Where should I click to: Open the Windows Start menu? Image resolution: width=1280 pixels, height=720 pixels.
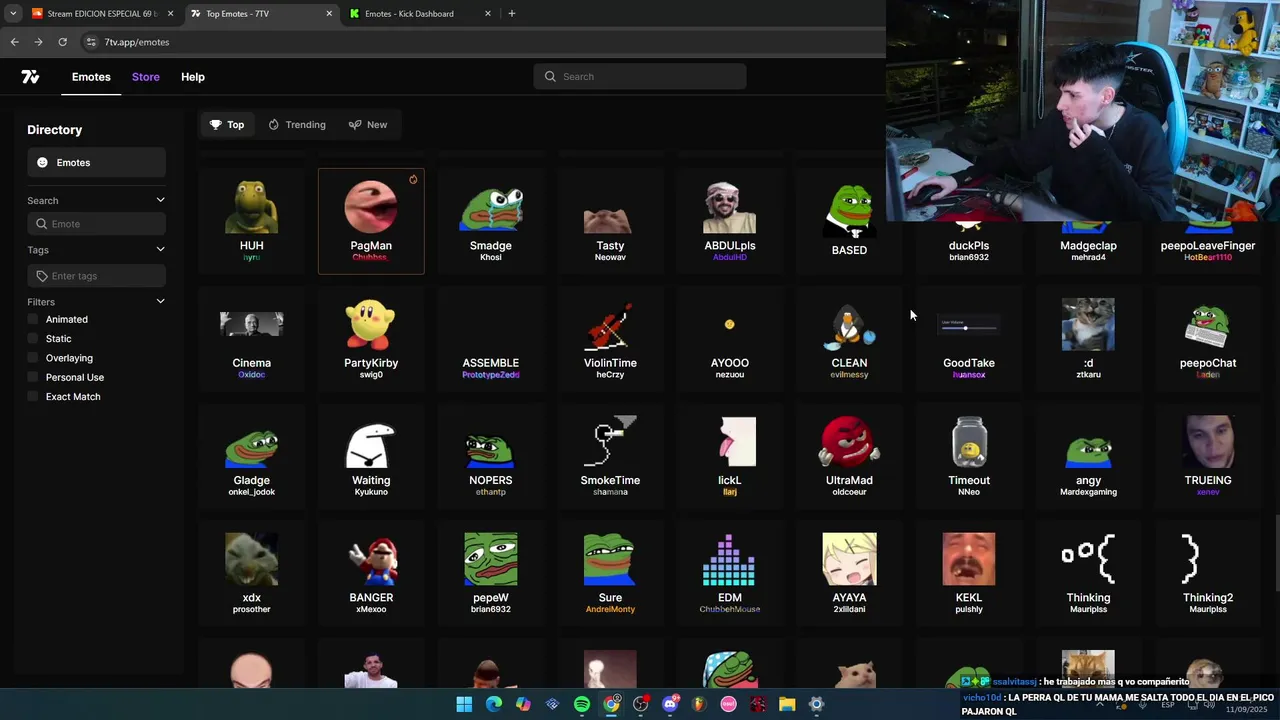tap(464, 705)
